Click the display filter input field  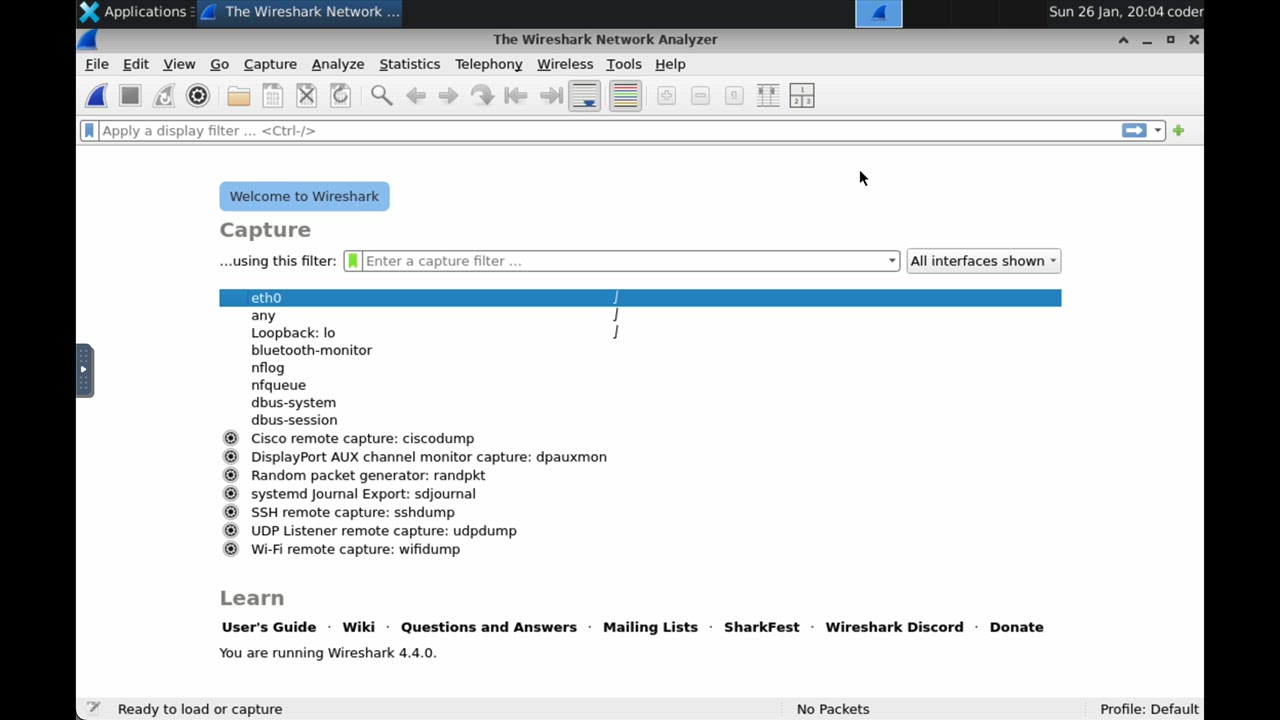tap(610, 131)
